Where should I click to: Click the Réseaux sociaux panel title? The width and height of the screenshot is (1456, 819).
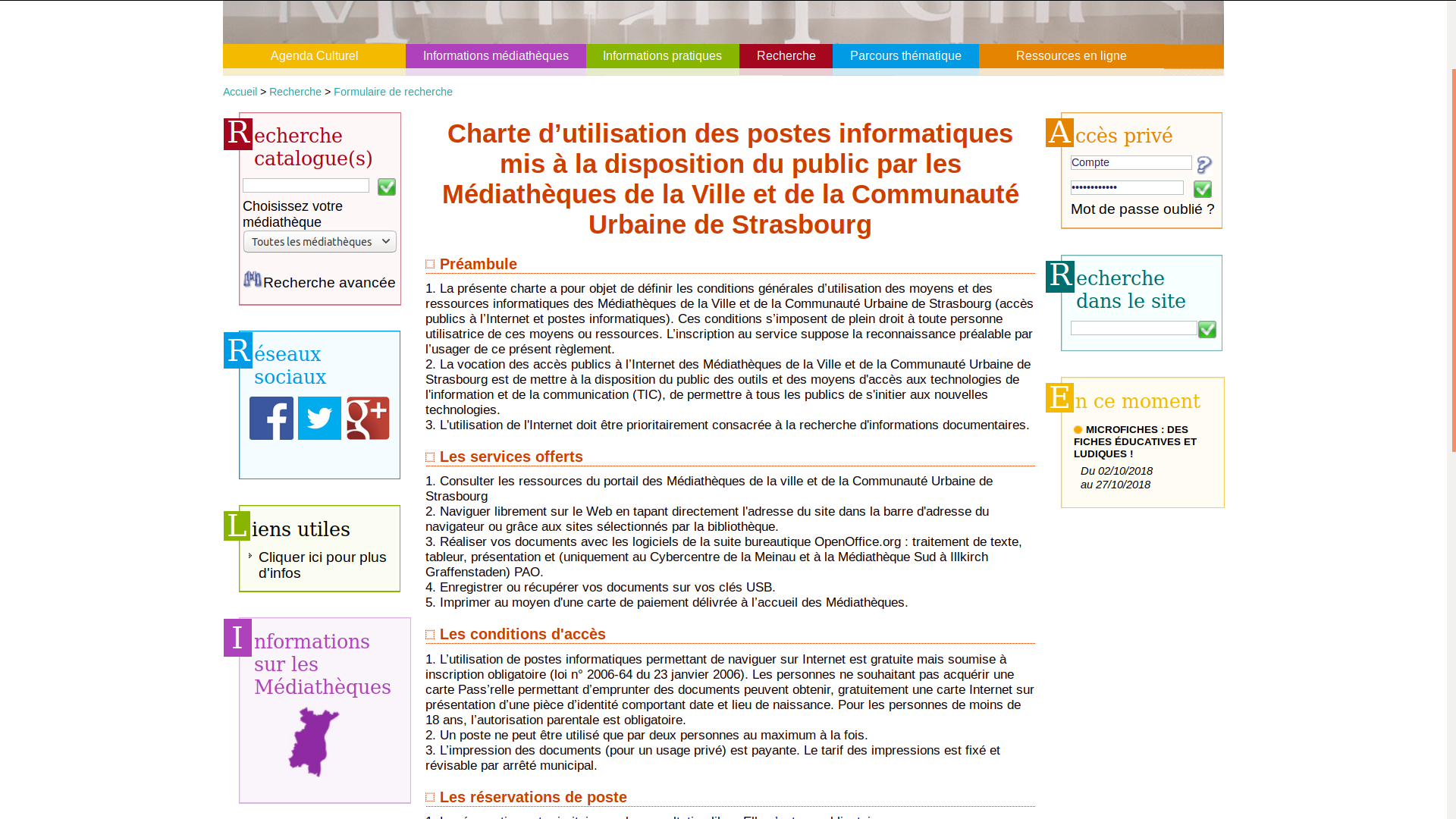290,366
